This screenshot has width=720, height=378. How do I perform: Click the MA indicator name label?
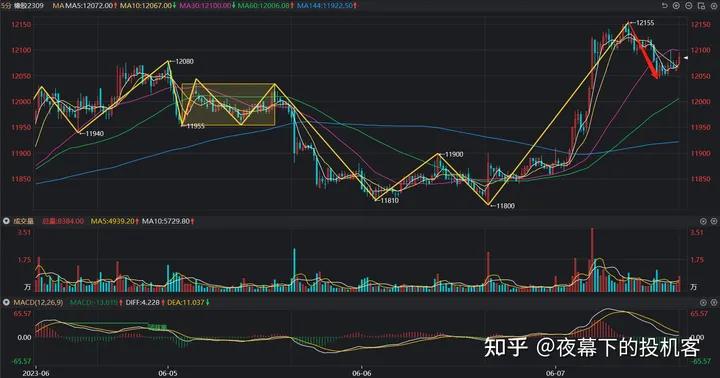click(x=57, y=6)
